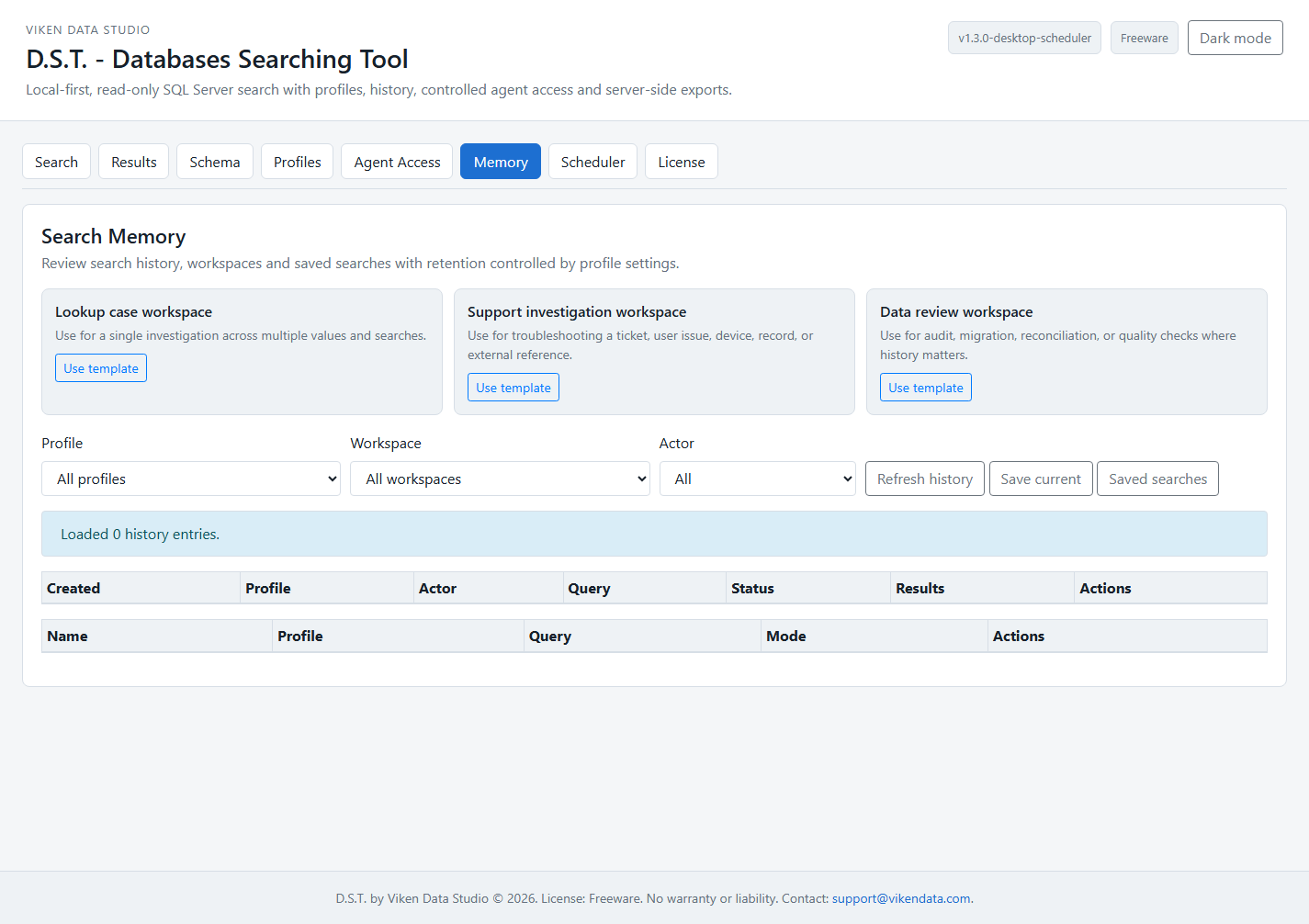
Task: Toggle Dark mode
Action: (x=1236, y=38)
